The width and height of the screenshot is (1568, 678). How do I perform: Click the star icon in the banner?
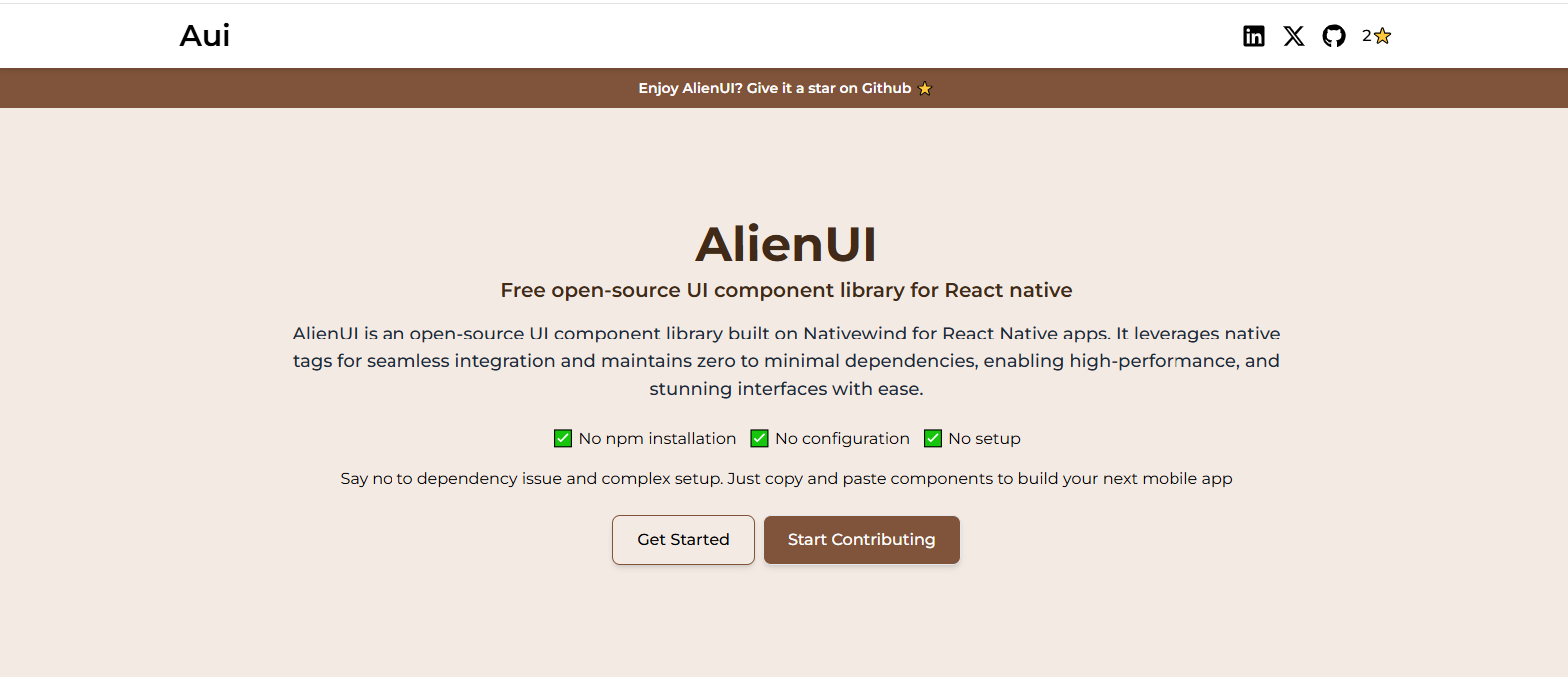tap(925, 89)
